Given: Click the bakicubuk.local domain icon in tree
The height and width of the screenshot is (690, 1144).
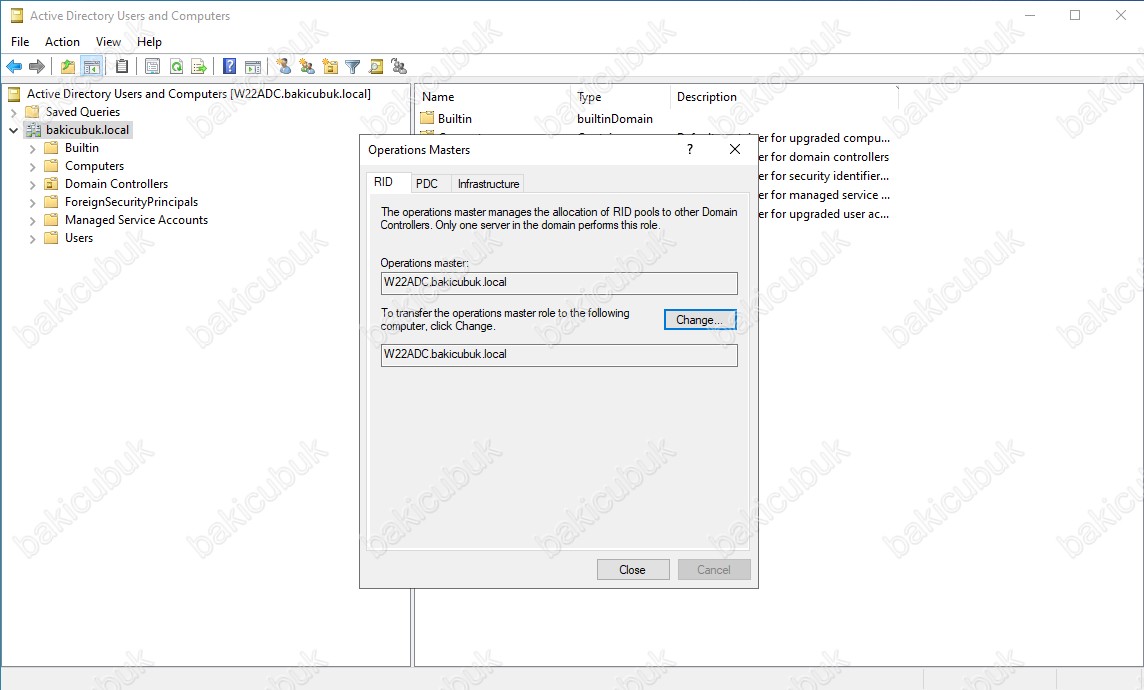Looking at the screenshot, I should pos(34,130).
